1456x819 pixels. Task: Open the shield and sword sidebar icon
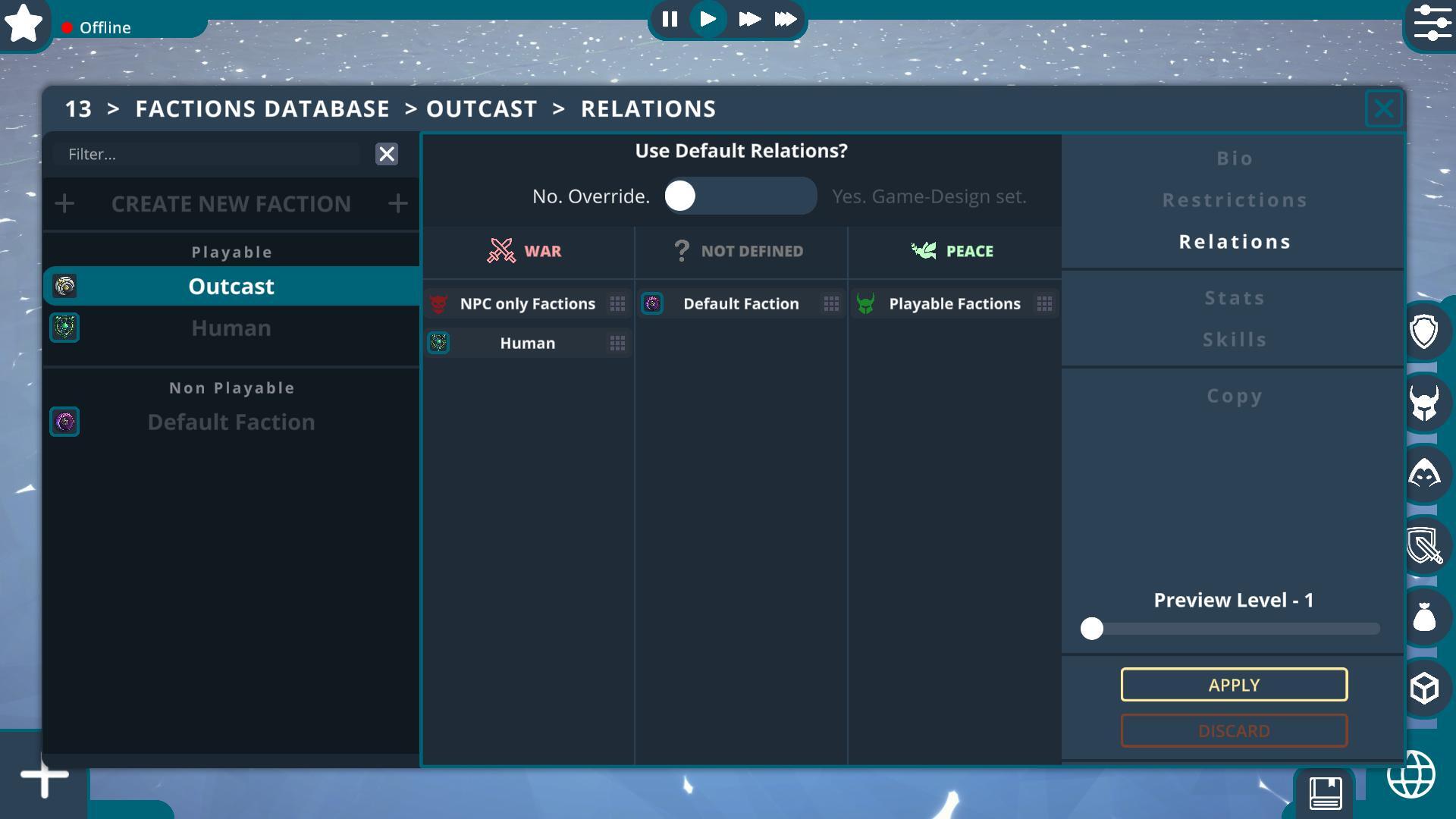click(1424, 545)
